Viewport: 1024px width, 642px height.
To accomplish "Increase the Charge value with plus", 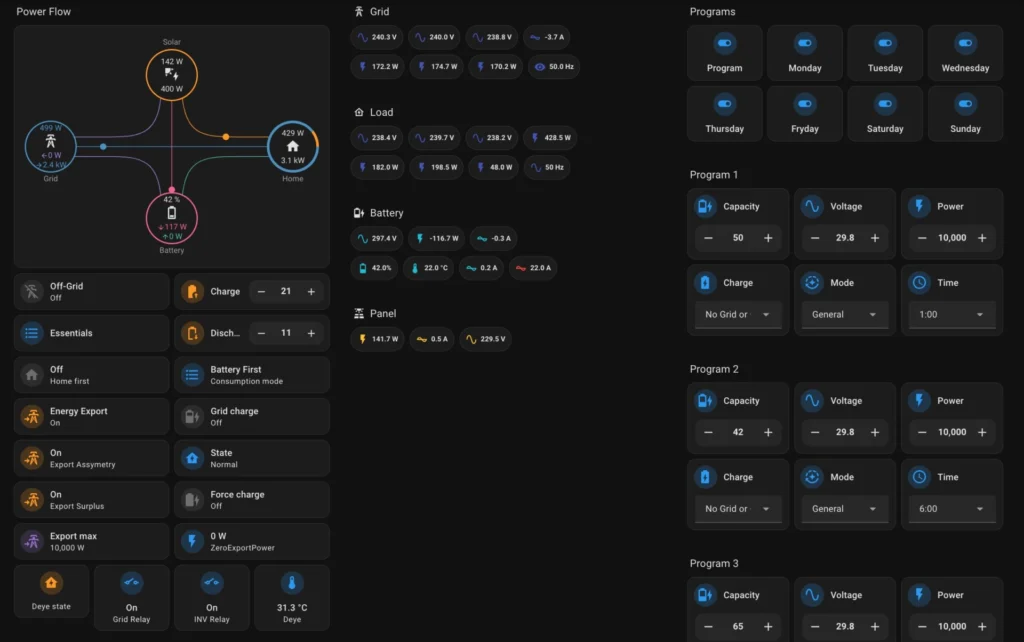I will (311, 291).
